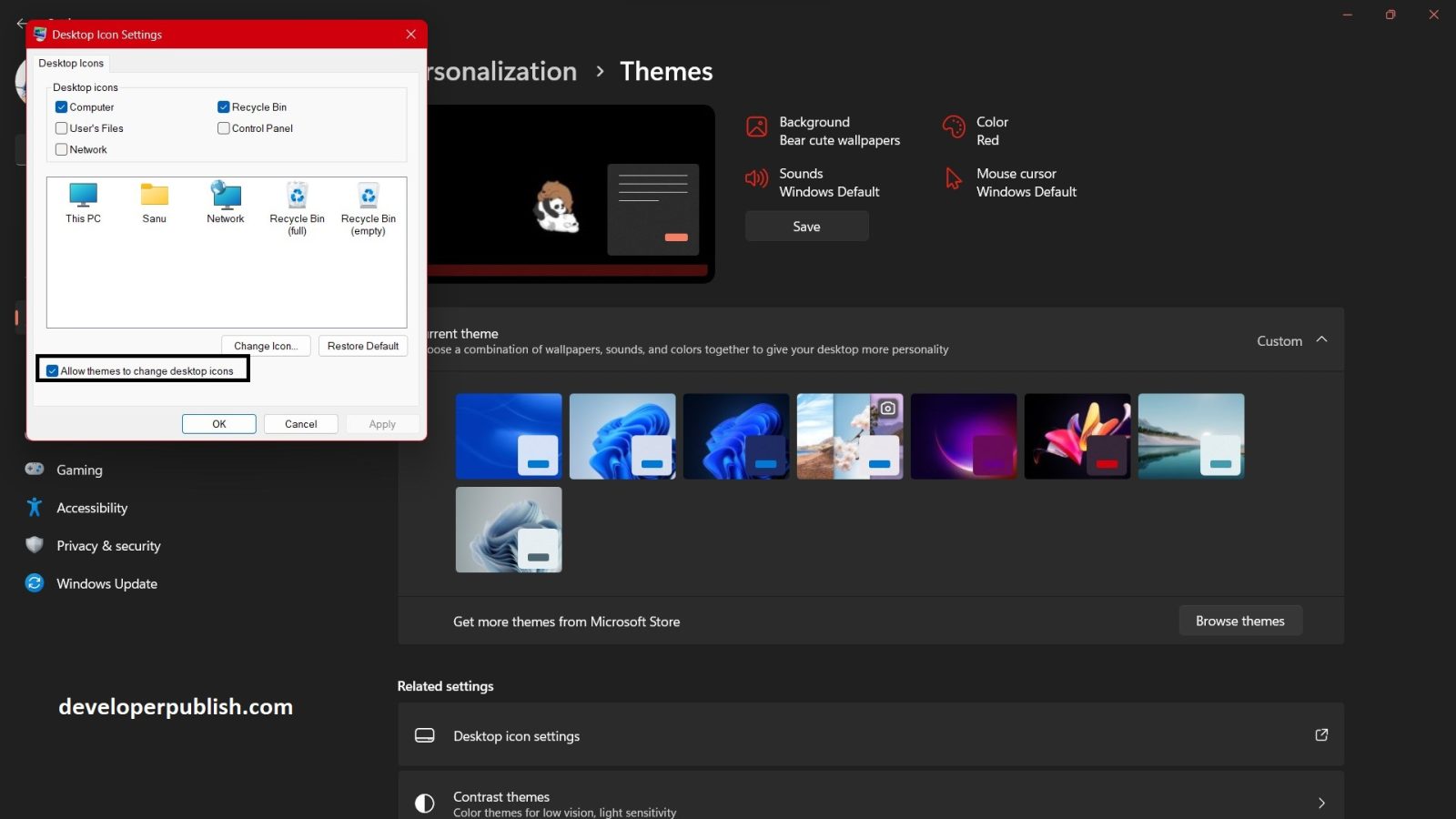The image size is (1456, 819).
Task: Select the purple flower theme thumbnail
Action: point(1077,436)
